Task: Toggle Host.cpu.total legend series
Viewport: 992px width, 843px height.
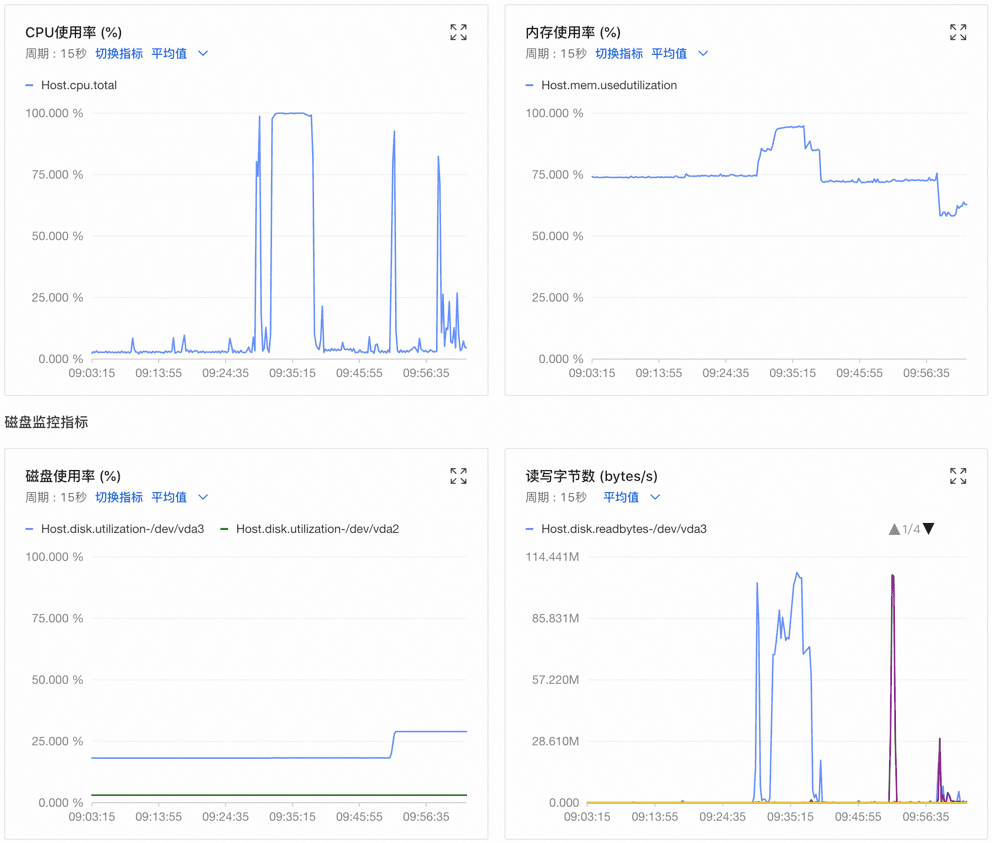Action: coord(71,85)
